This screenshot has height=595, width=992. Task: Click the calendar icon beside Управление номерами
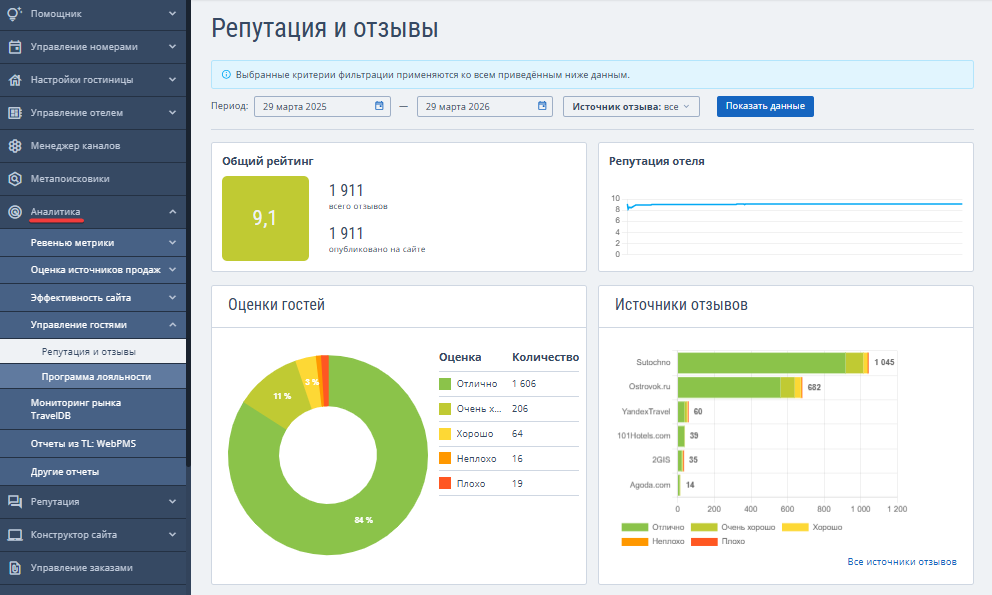pyautogui.click(x=15, y=47)
